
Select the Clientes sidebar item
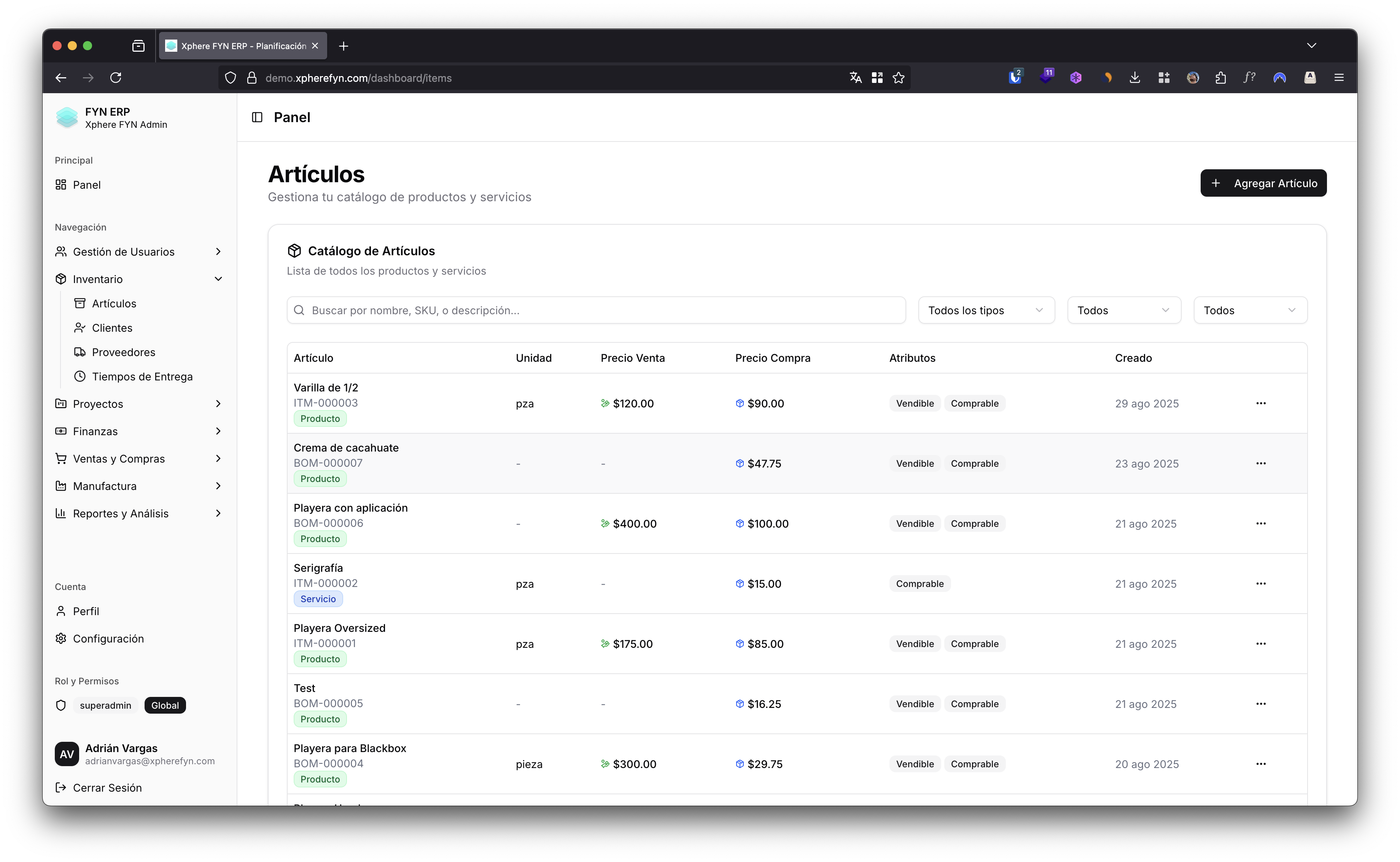[112, 328]
